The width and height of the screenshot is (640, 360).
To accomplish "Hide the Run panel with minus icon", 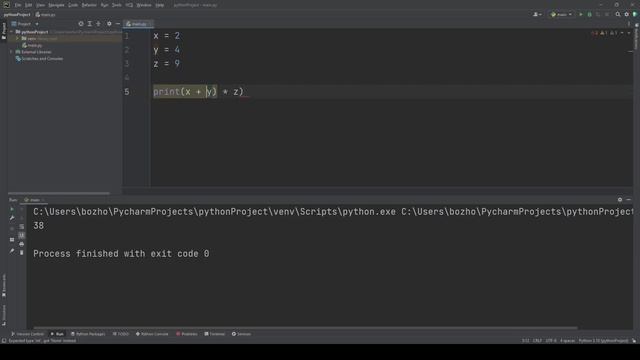I will click(x=629, y=200).
